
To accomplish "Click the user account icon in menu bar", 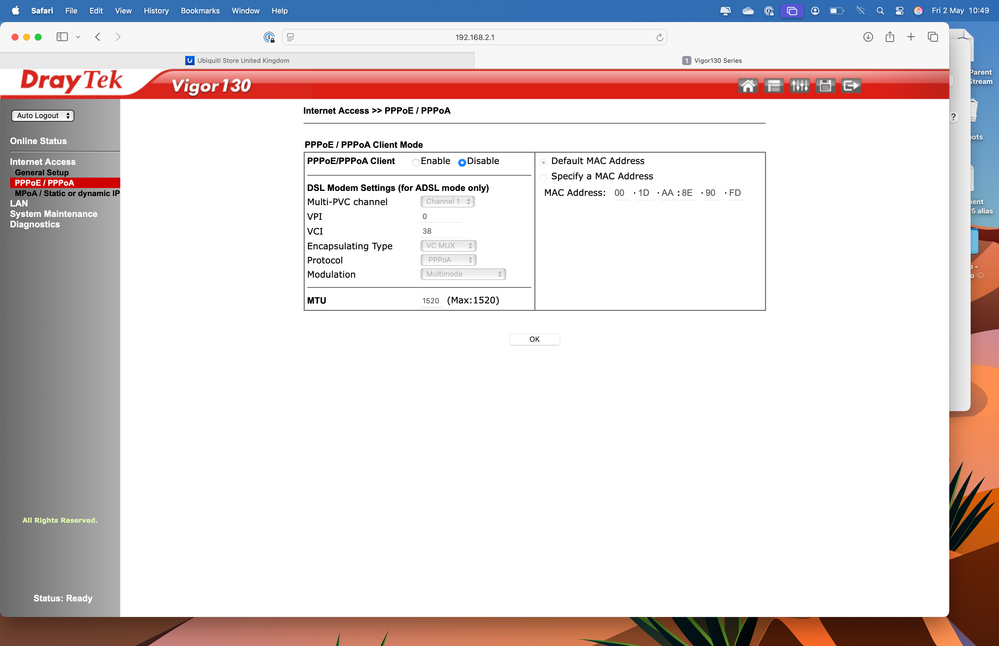I will pos(815,11).
